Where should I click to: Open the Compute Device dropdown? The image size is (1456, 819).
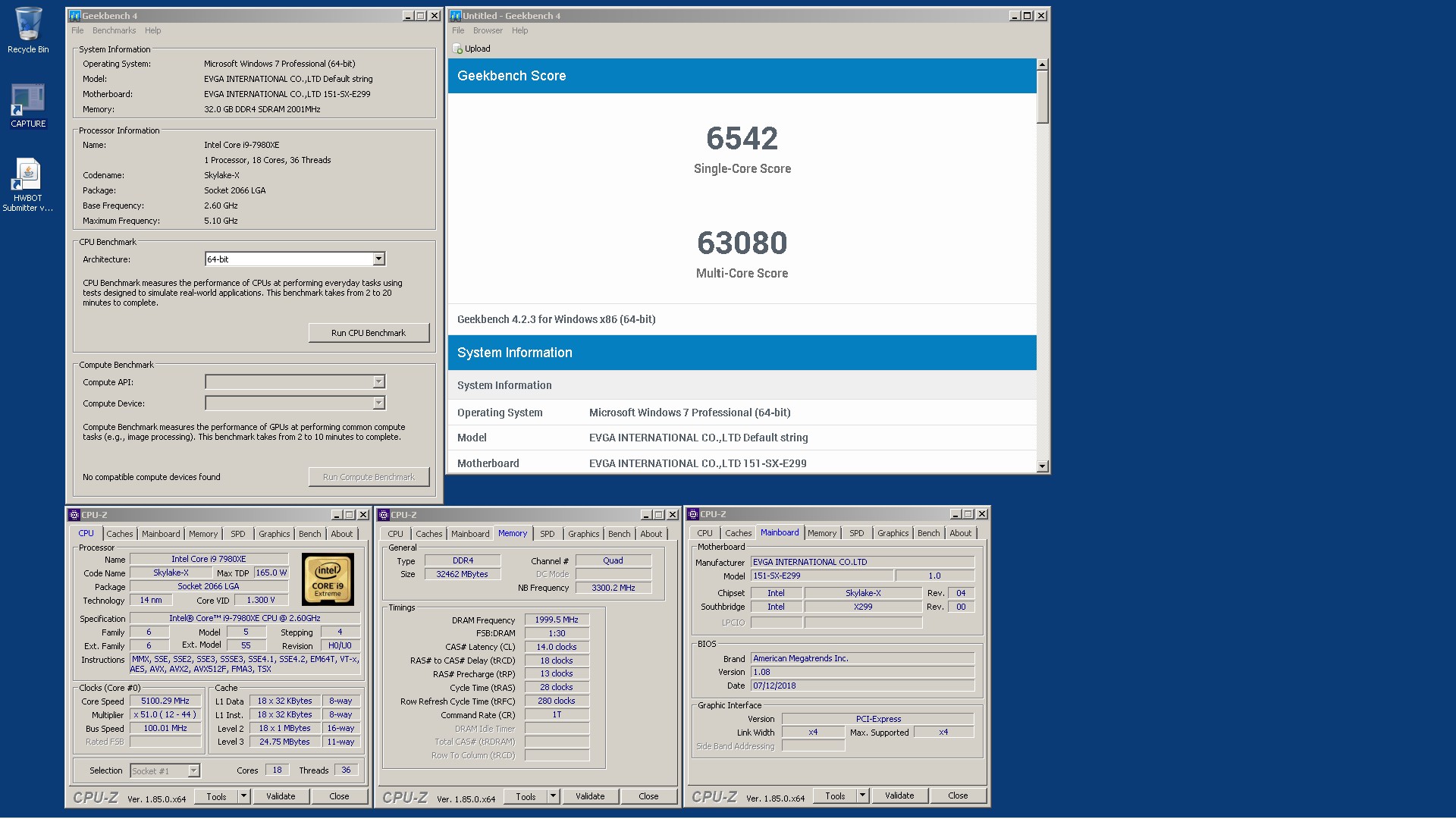[x=378, y=403]
